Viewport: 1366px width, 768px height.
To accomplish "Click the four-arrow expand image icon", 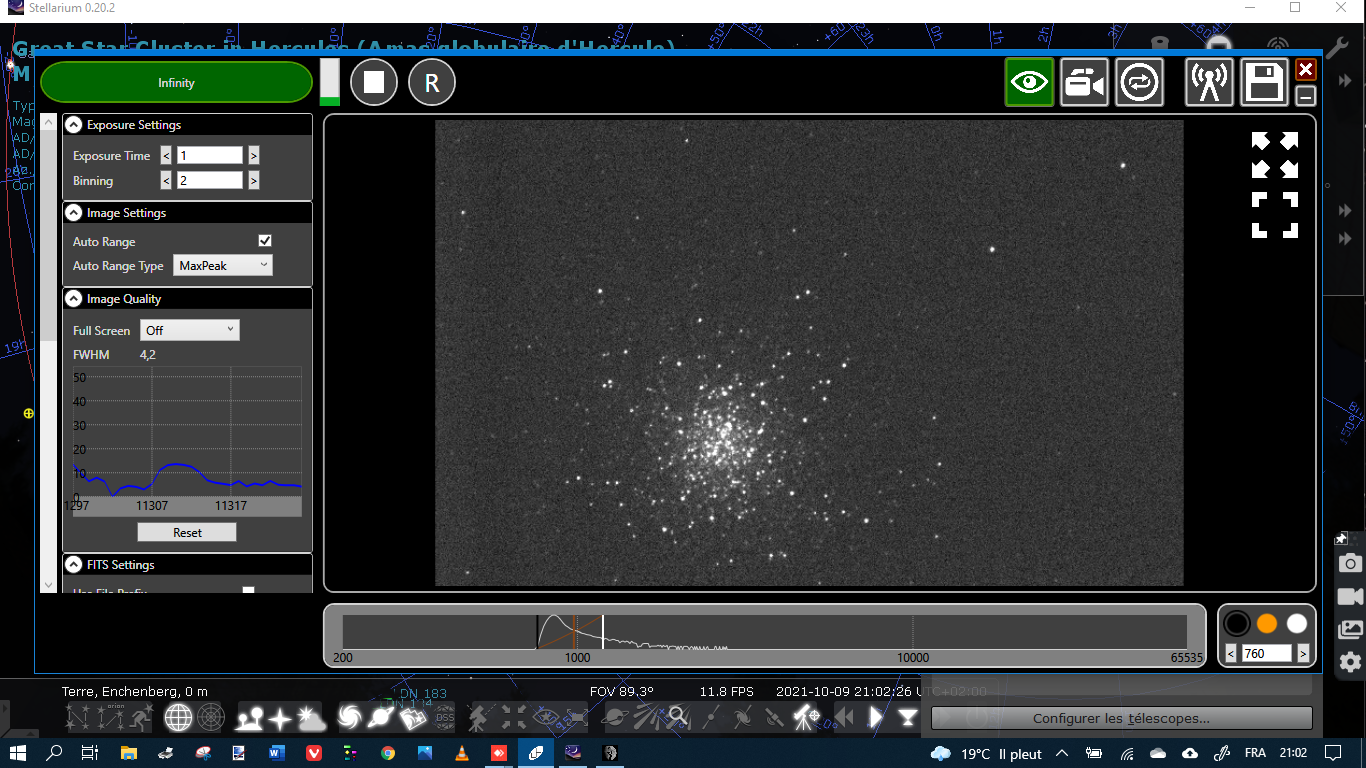I will click(x=1275, y=155).
